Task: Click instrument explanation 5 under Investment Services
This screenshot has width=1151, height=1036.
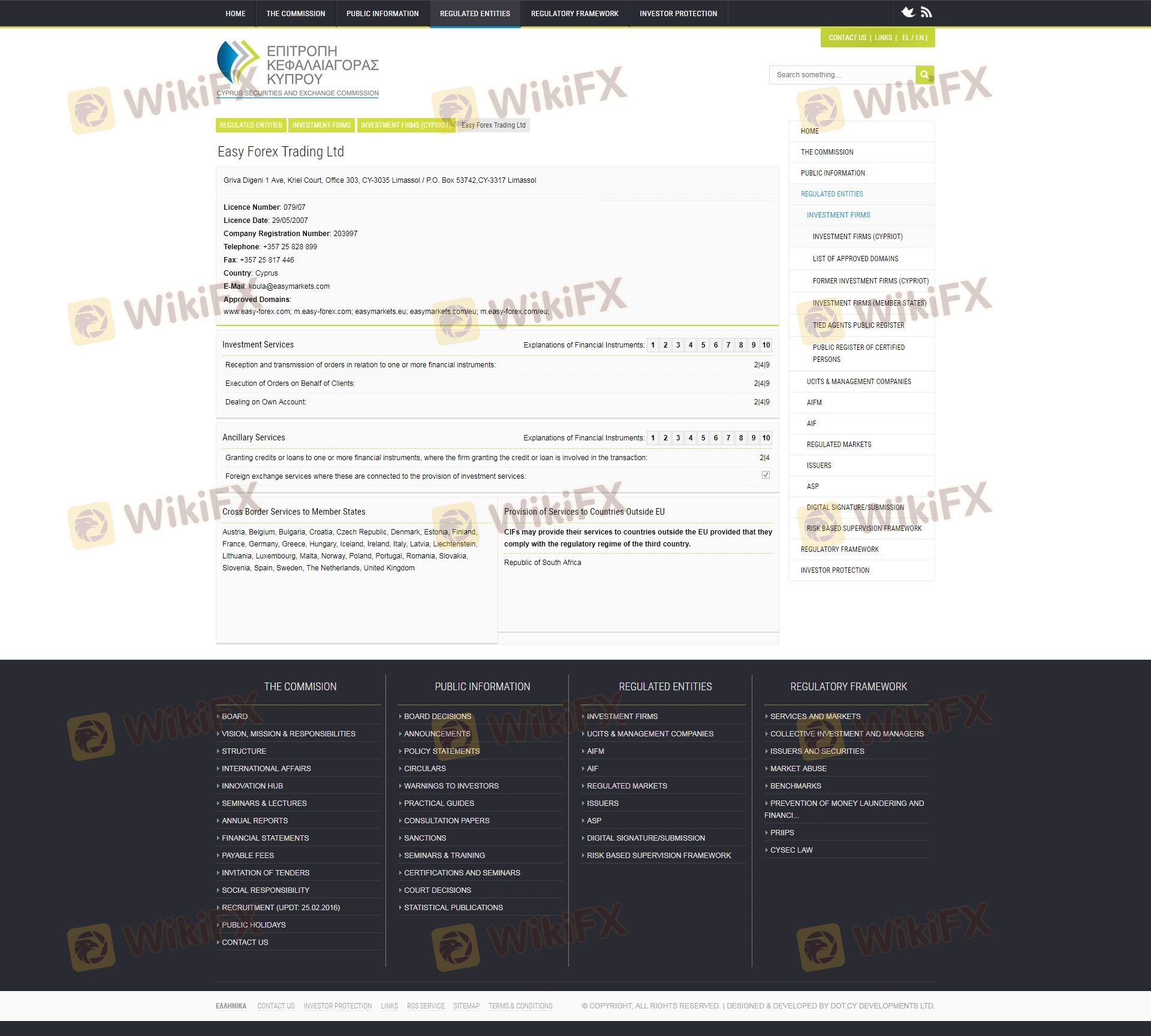Action: 703,345
